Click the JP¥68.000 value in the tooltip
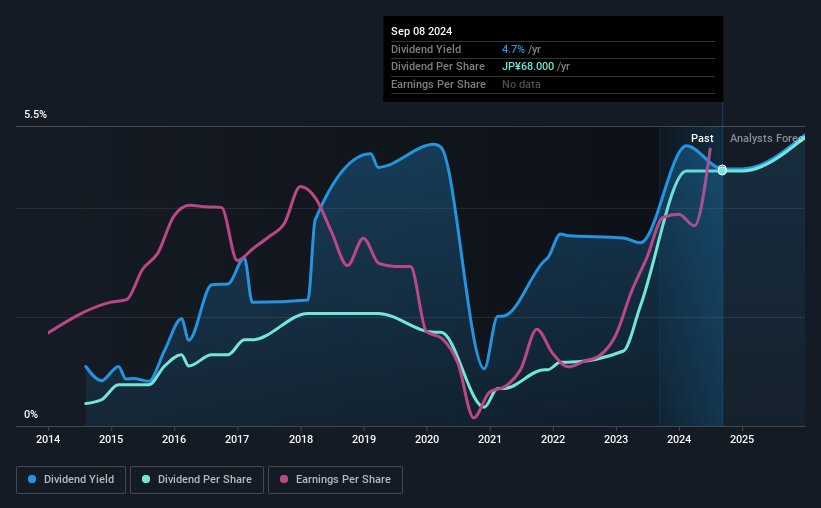This screenshot has height=508, width=821. [x=534, y=66]
